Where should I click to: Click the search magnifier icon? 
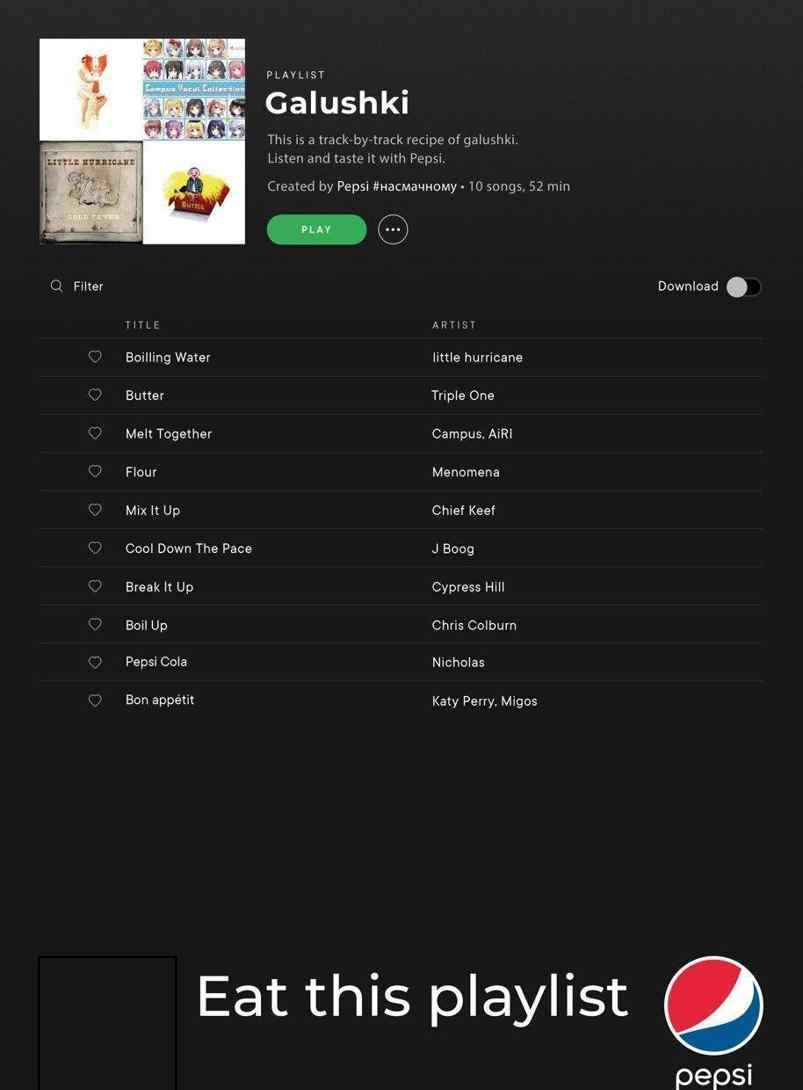(x=56, y=286)
